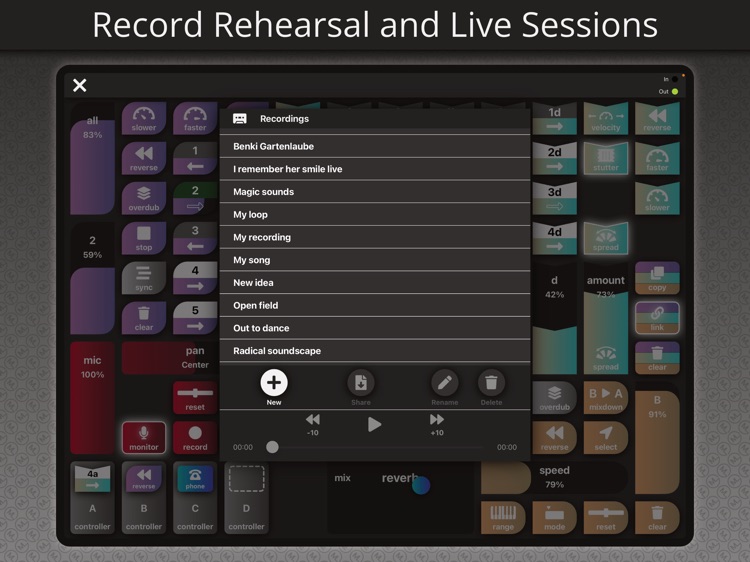This screenshot has height=562, width=750.
Task: Select the C controller phone slot
Action: [195, 498]
